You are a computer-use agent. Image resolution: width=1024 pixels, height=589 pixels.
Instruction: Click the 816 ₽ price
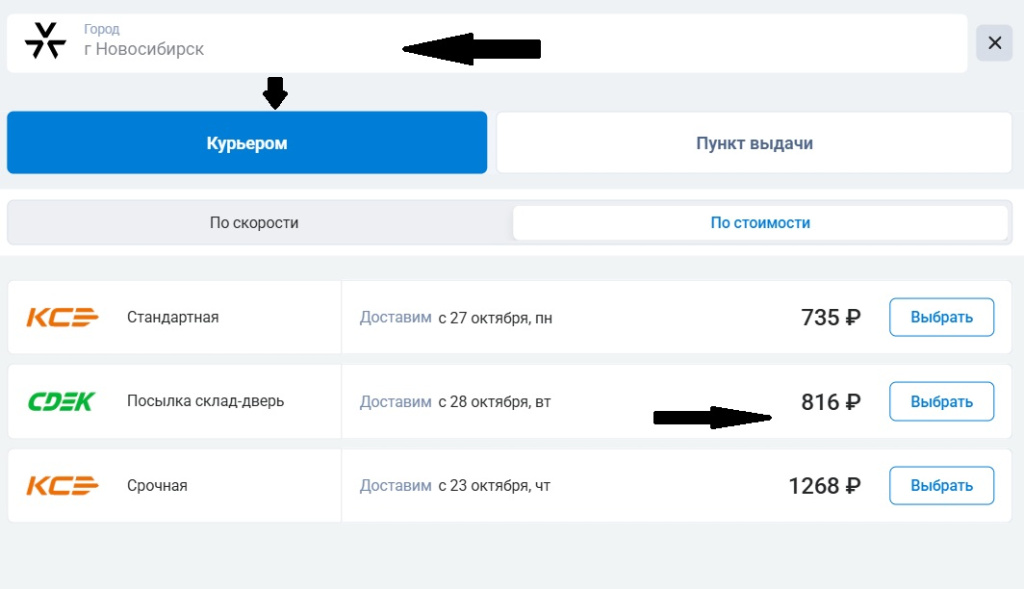(x=830, y=402)
